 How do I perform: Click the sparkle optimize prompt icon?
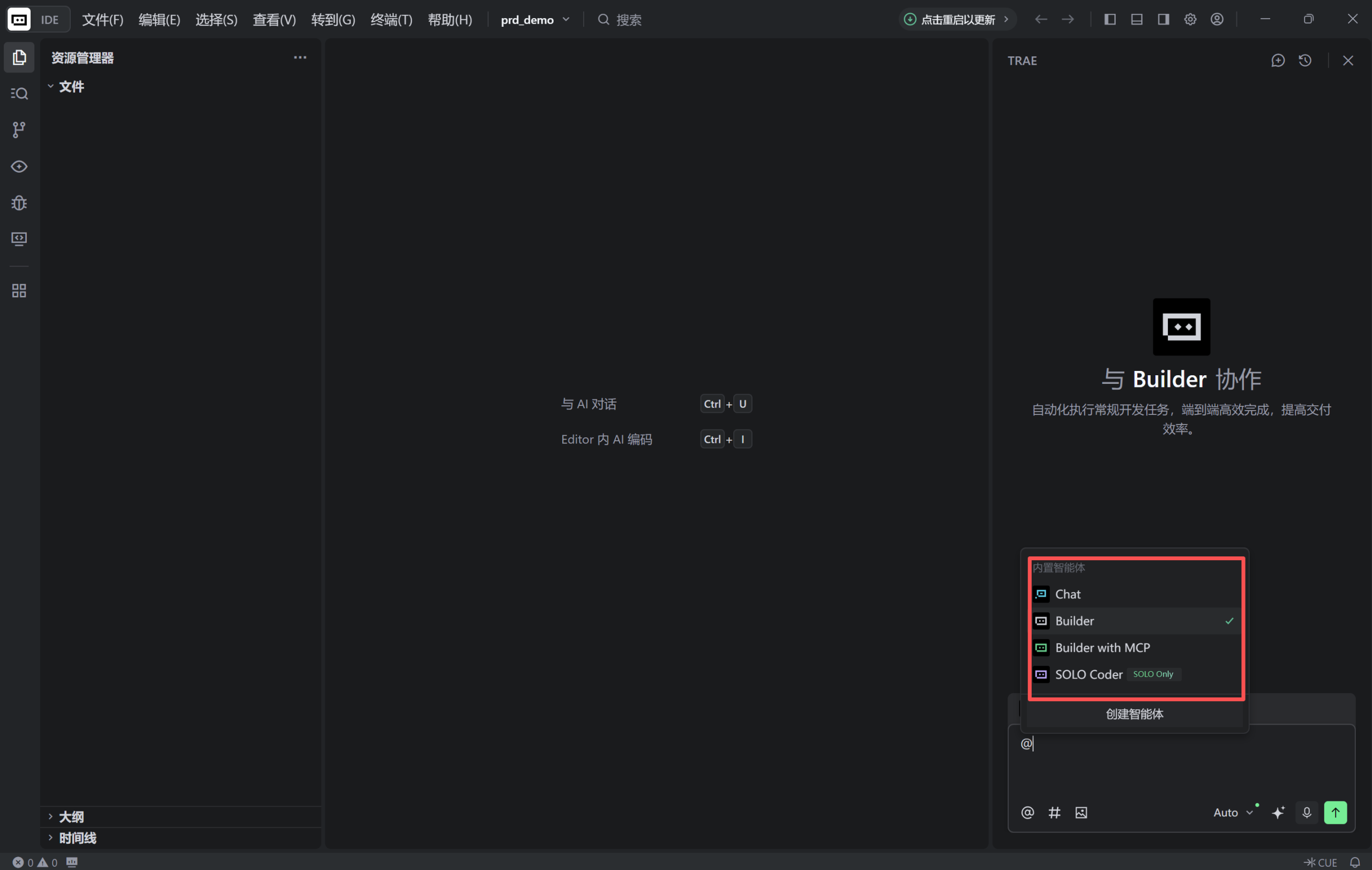point(1278,813)
